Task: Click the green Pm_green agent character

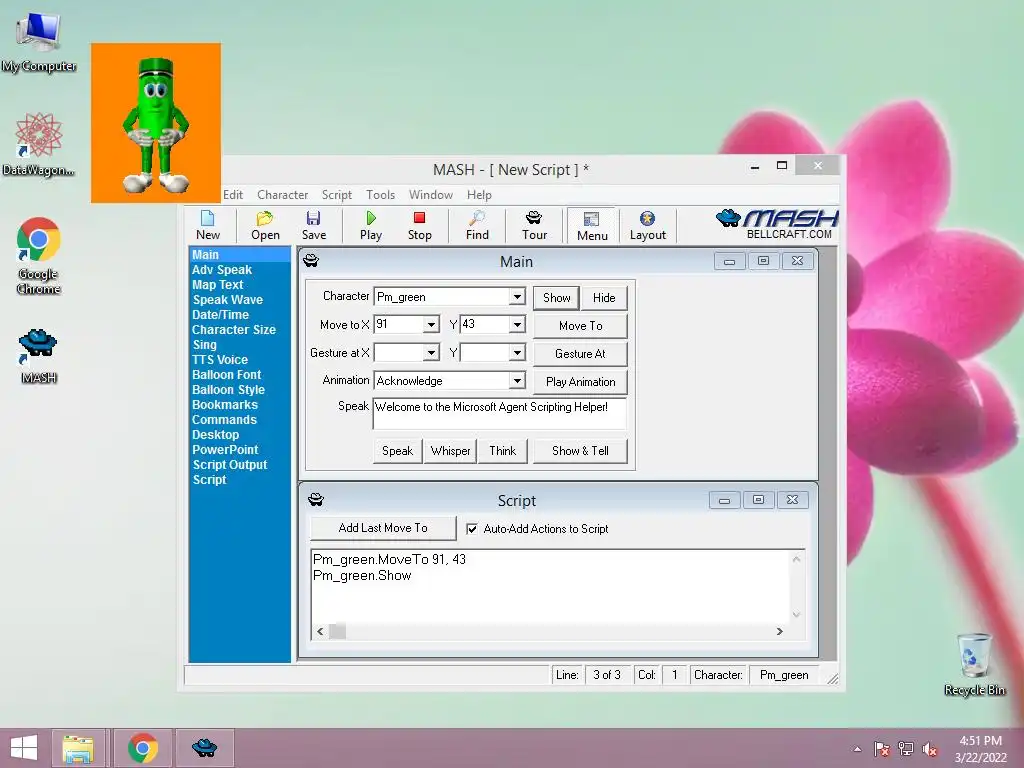Action: click(155, 124)
